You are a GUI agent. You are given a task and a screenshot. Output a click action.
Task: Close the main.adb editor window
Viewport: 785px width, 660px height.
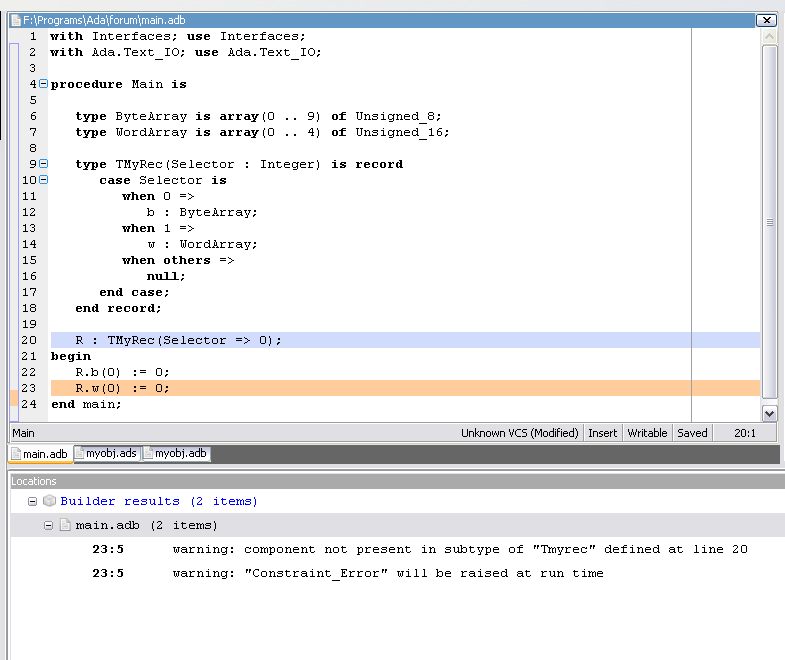766,20
